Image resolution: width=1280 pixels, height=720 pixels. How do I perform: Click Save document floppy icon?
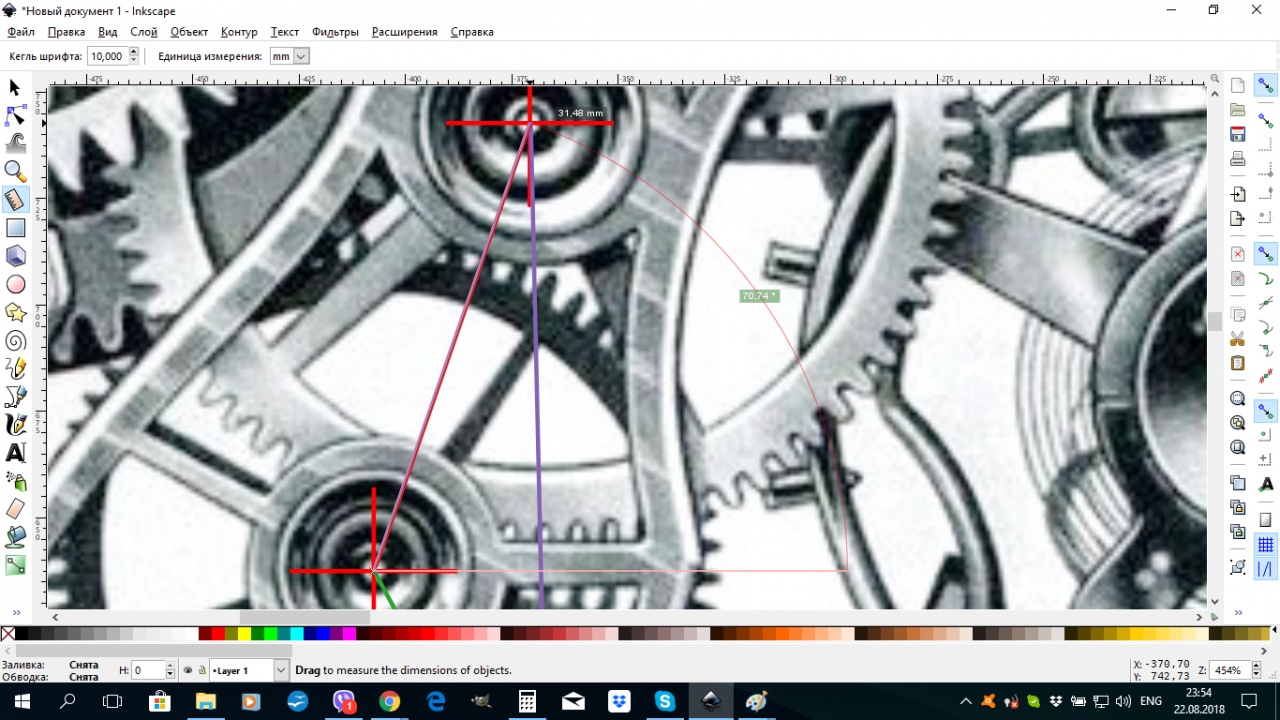pos(1238,133)
